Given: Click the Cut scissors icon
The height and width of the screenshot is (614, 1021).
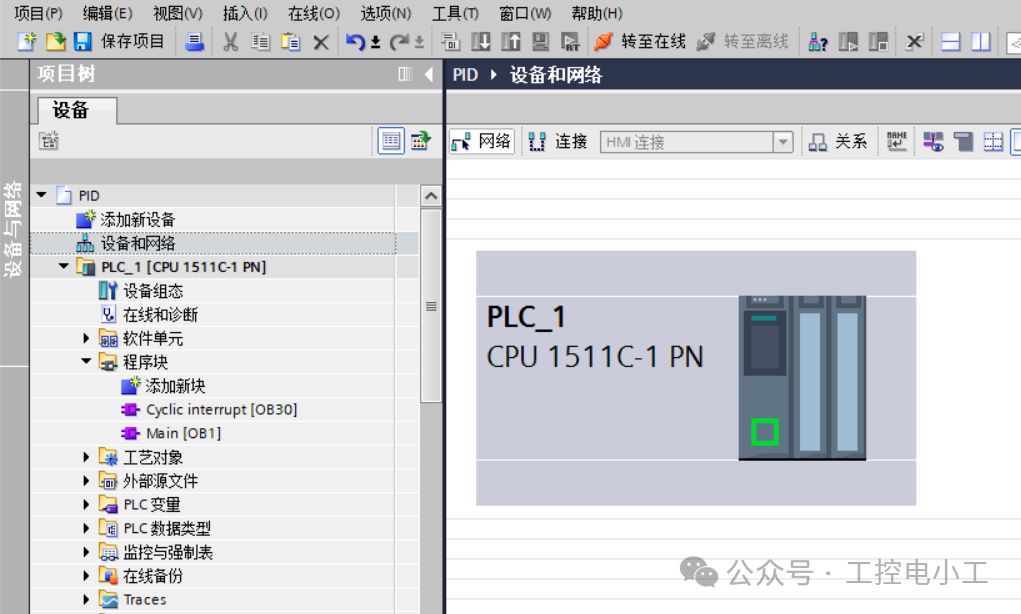Looking at the screenshot, I should pos(230,42).
